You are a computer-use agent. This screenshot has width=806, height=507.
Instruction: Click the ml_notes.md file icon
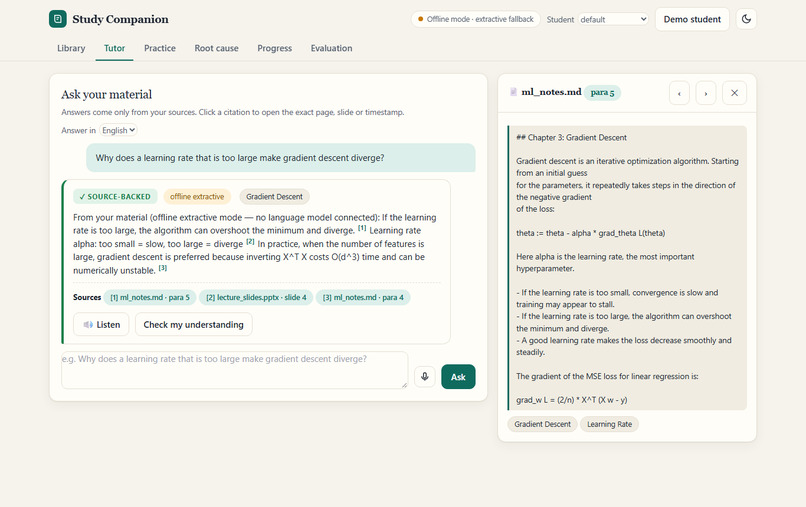point(513,92)
